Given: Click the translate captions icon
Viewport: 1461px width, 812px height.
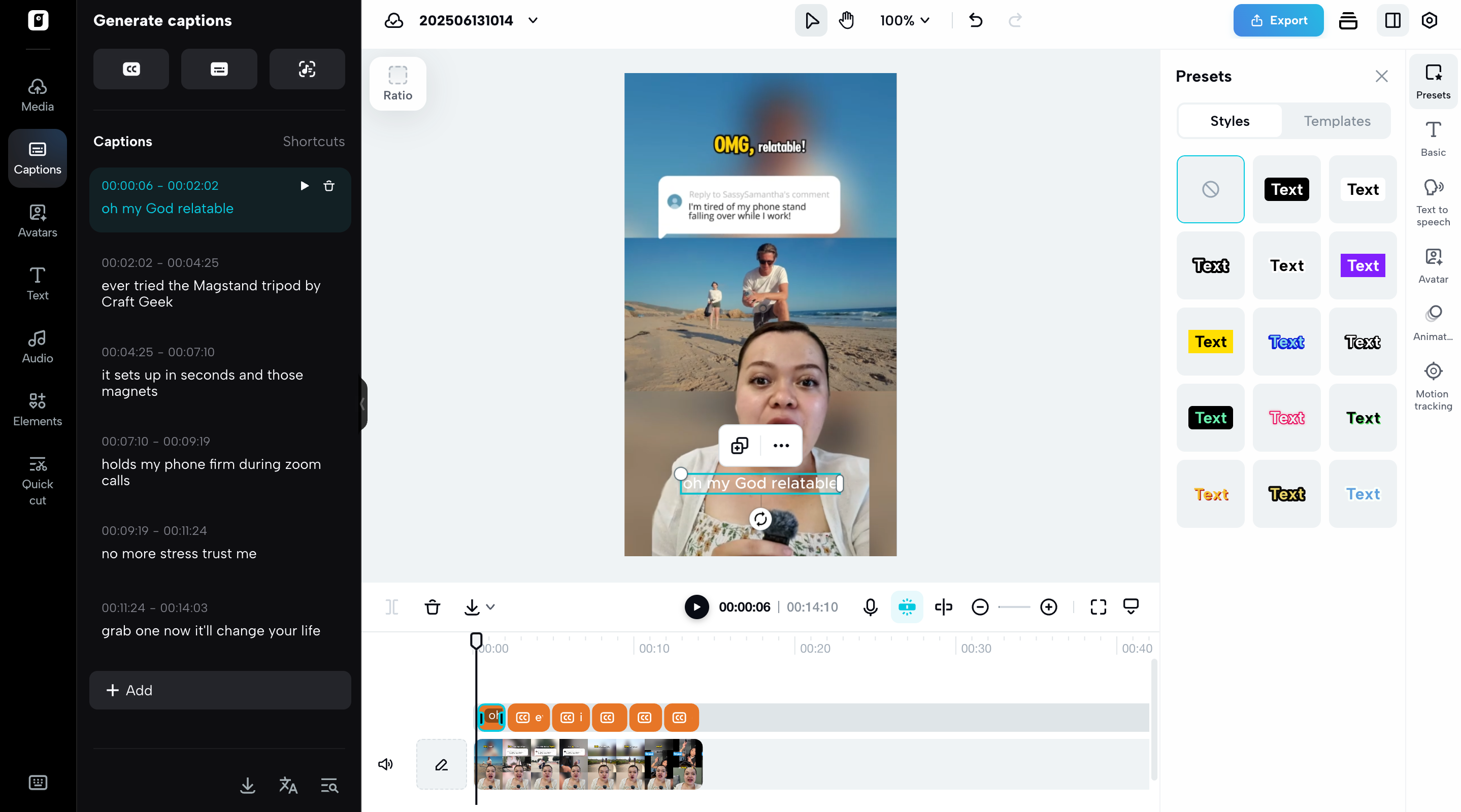Looking at the screenshot, I should coord(288,785).
